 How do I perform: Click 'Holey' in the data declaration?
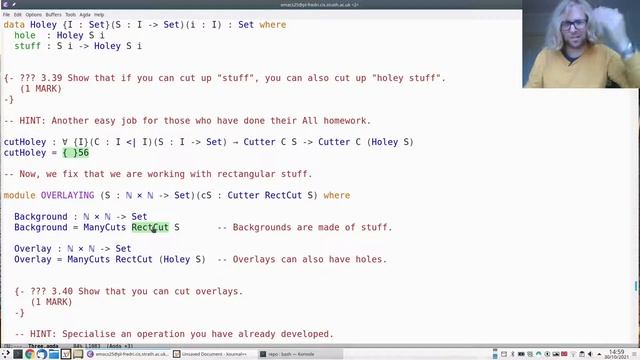pyautogui.click(x=43, y=25)
